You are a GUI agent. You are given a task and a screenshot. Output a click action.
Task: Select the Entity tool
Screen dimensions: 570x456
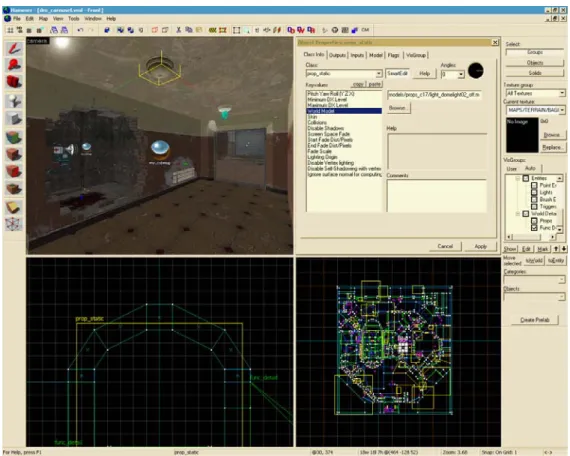14,101
